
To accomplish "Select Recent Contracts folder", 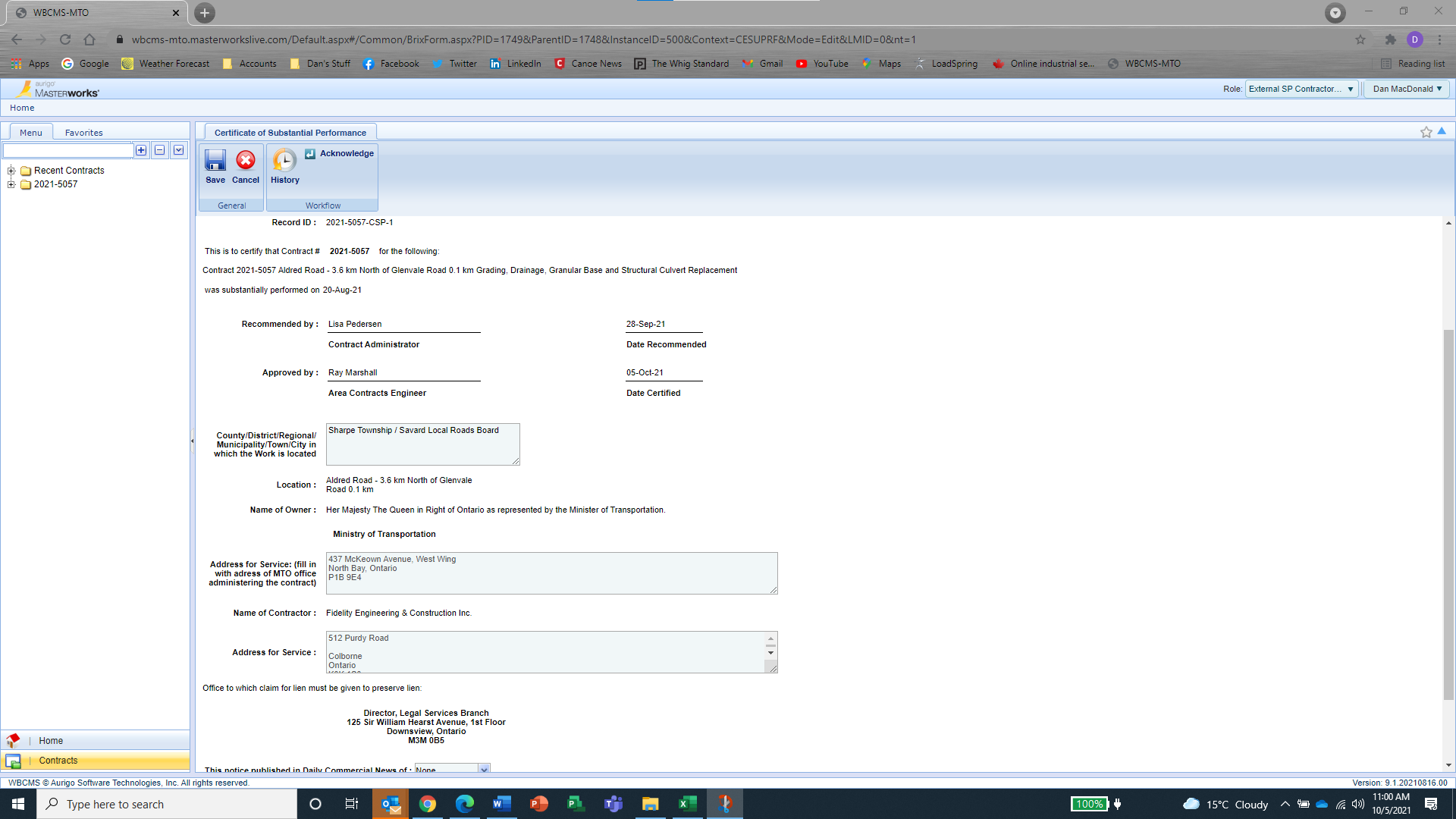I will pyautogui.click(x=69, y=171).
